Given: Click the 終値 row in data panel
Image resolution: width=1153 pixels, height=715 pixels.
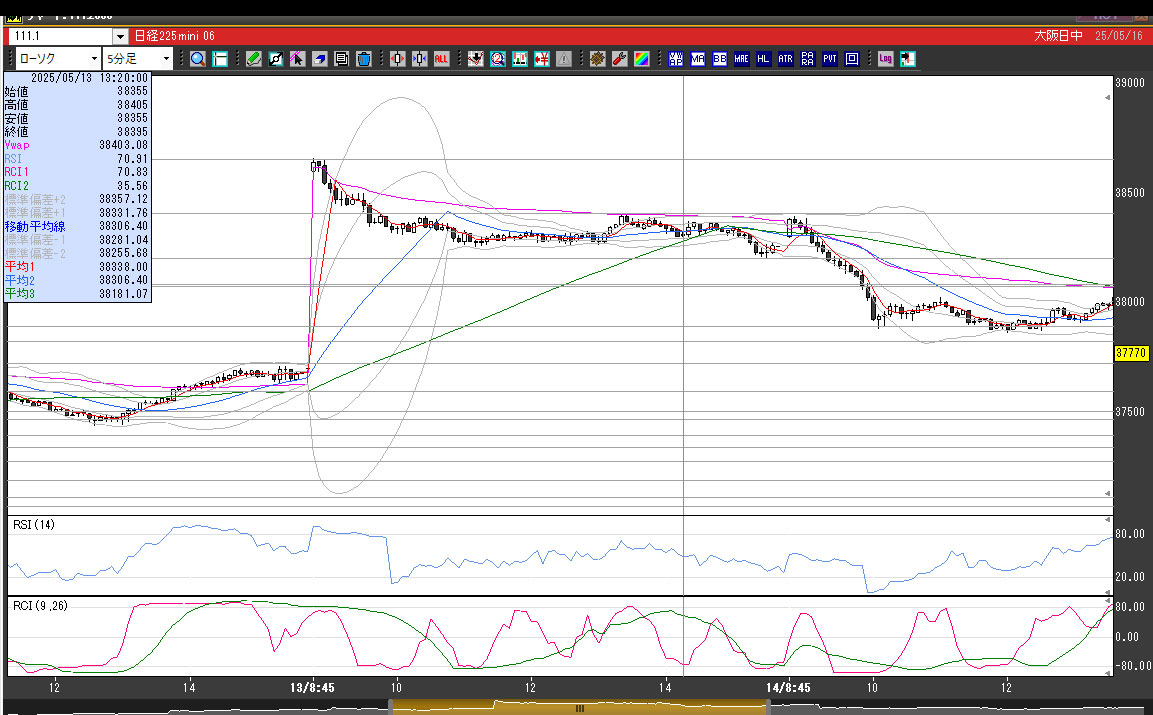Looking at the screenshot, I should coord(76,132).
